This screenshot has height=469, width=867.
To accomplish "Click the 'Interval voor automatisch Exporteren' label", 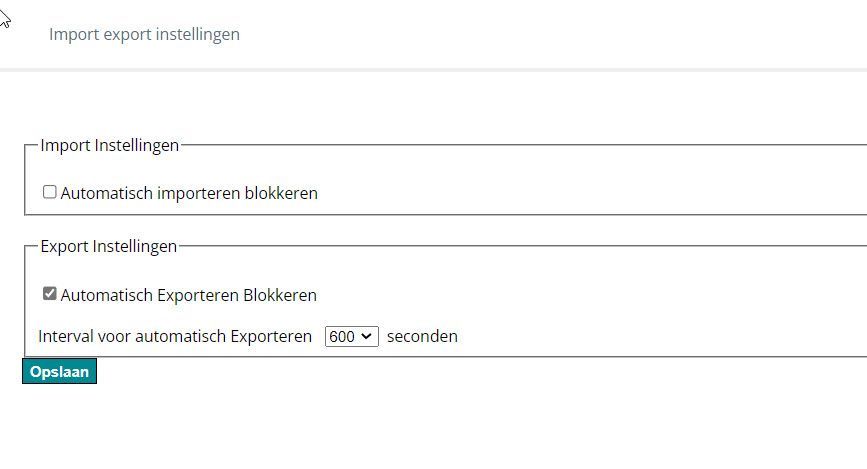I will [175, 336].
